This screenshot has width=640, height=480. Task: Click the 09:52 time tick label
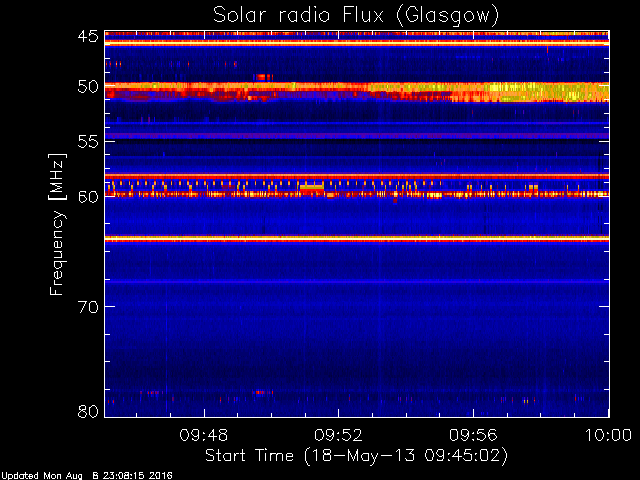pyautogui.click(x=338, y=435)
